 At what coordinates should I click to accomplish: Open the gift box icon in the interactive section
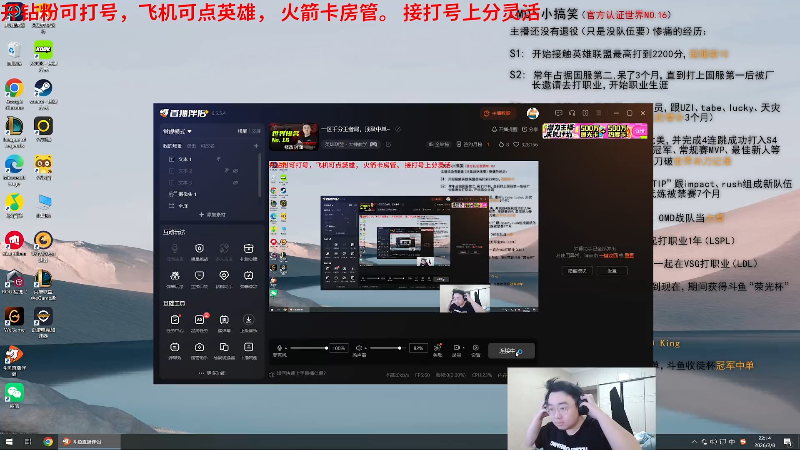click(x=248, y=248)
